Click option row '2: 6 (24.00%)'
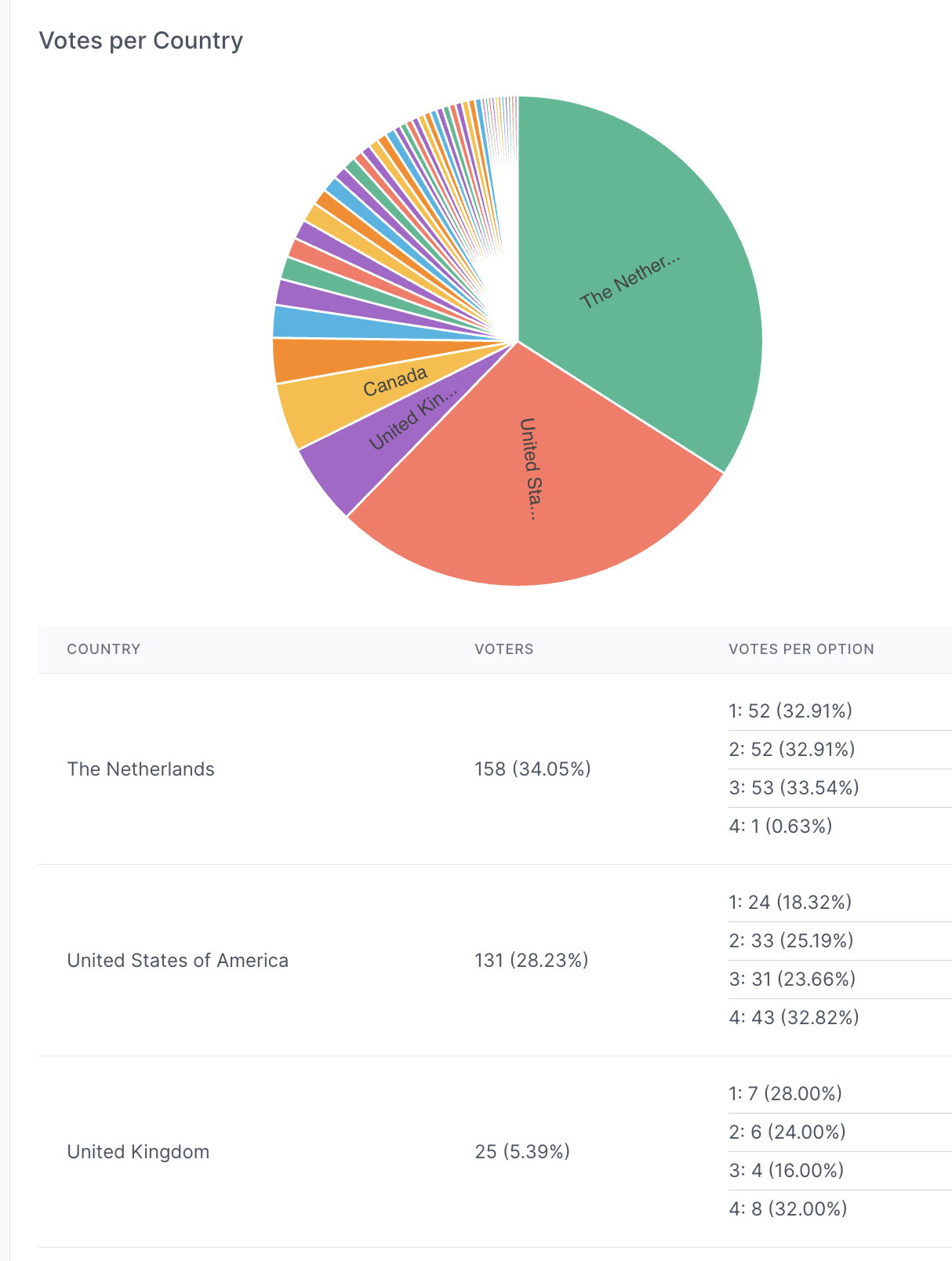This screenshot has width=952, height=1261. click(840, 1132)
